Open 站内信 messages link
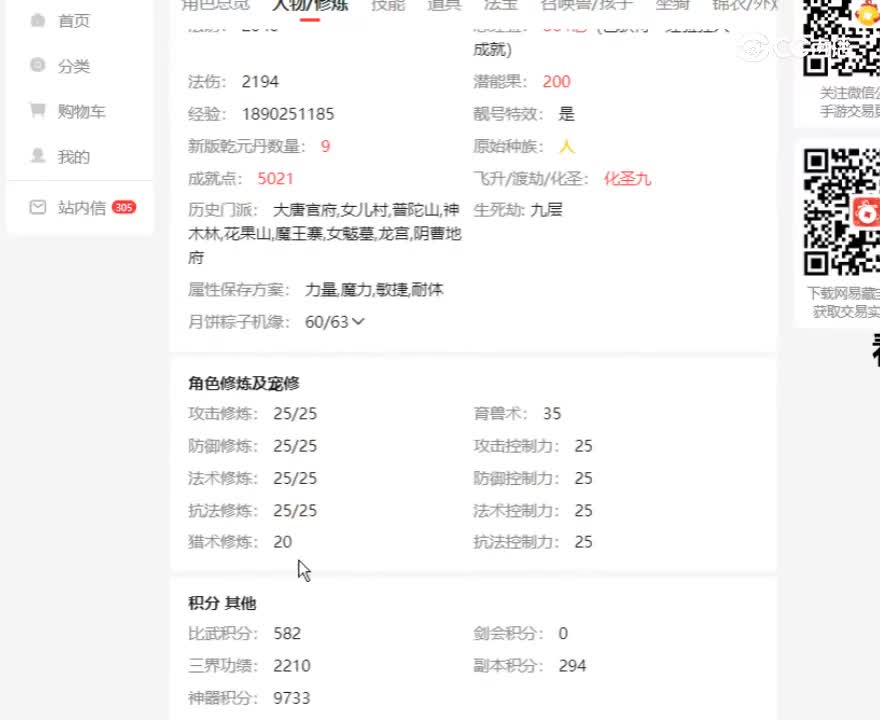The image size is (880, 720). pos(82,208)
